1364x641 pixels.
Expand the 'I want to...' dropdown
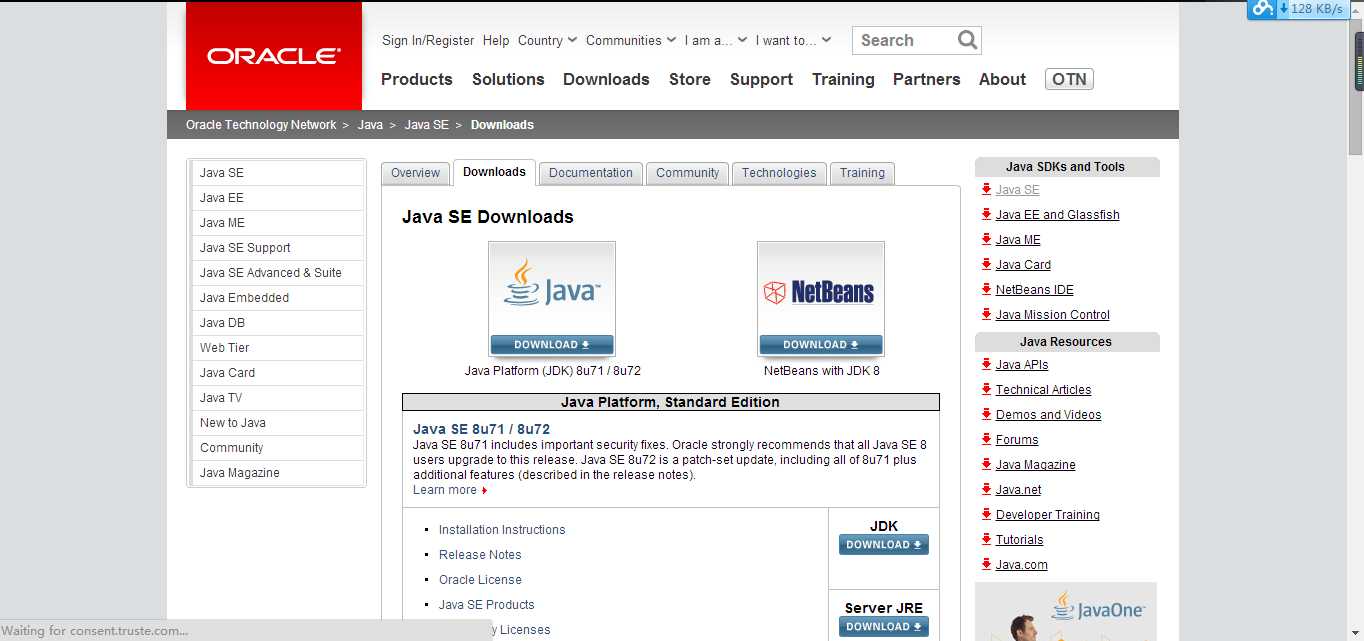pyautogui.click(x=793, y=40)
